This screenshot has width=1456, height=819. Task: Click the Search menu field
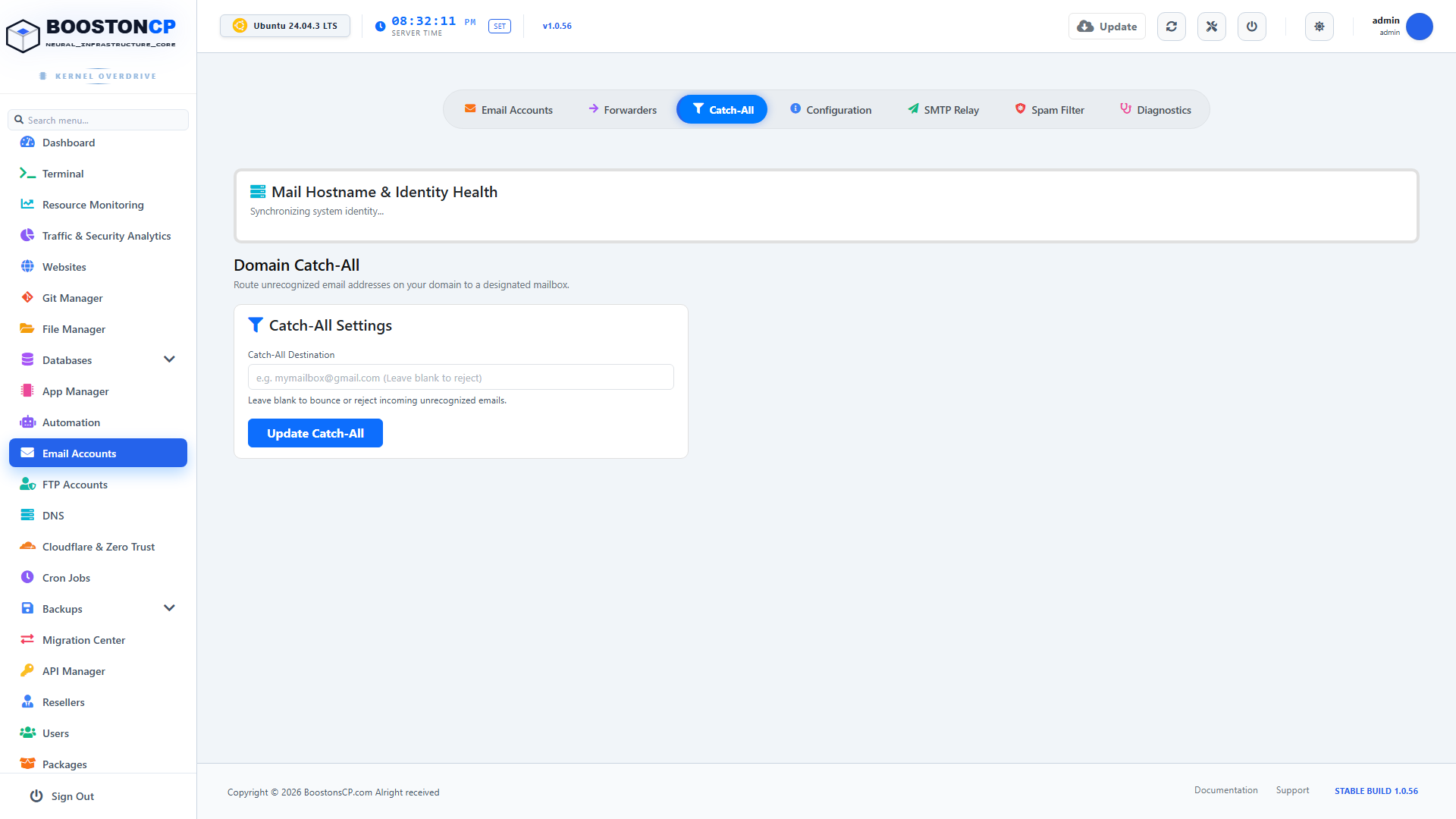pyautogui.click(x=98, y=120)
